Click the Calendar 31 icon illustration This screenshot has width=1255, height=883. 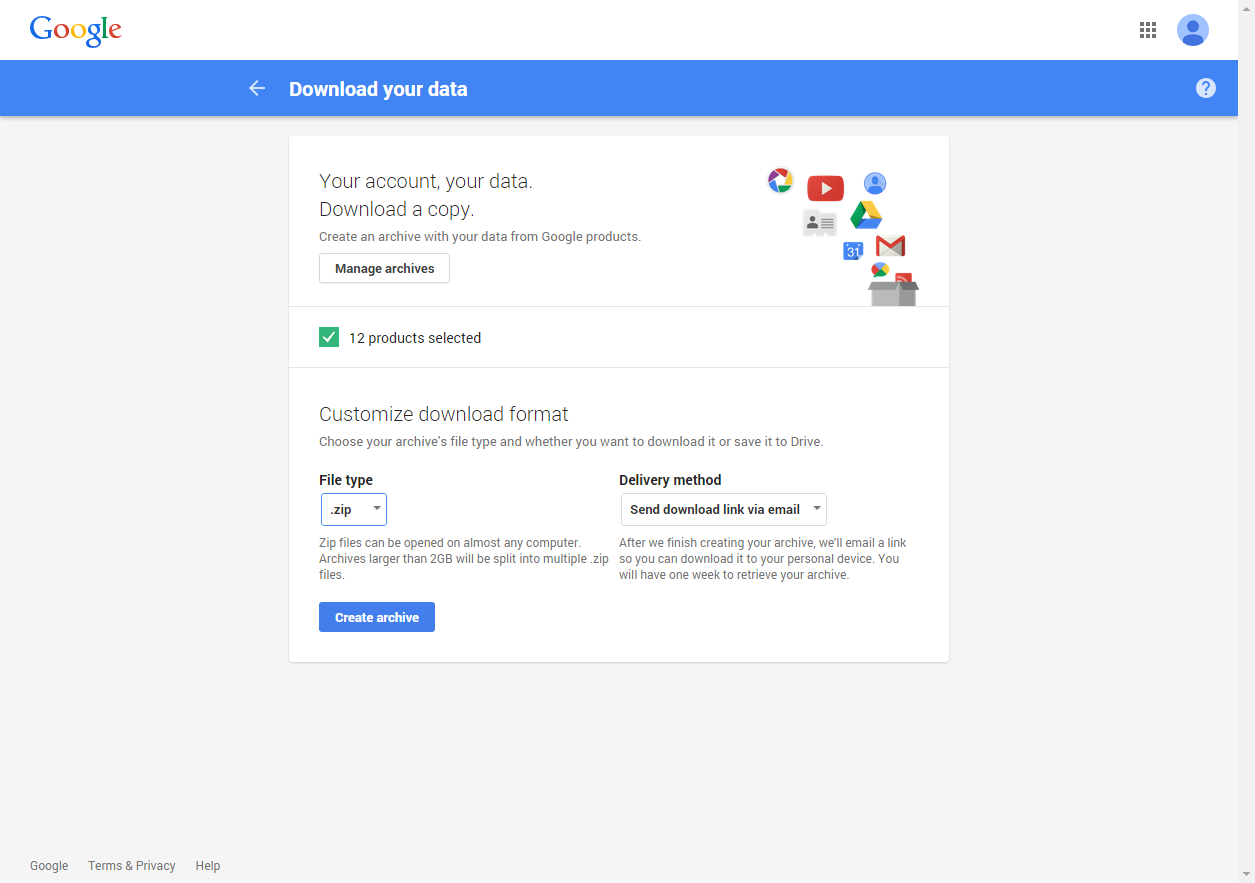click(853, 251)
